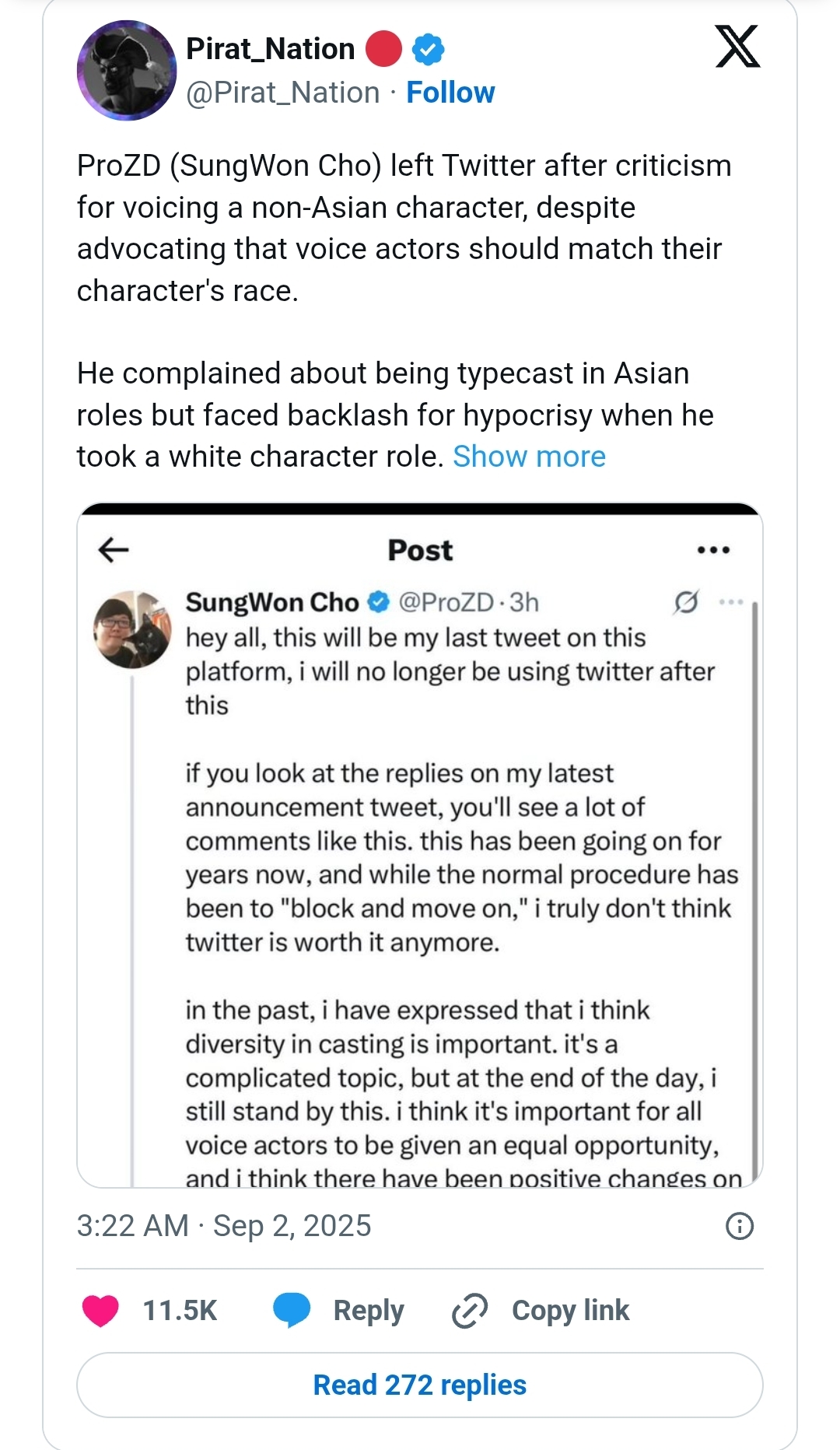Open the Read 272 replies button
The height and width of the screenshot is (1450, 840).
[x=420, y=1385]
